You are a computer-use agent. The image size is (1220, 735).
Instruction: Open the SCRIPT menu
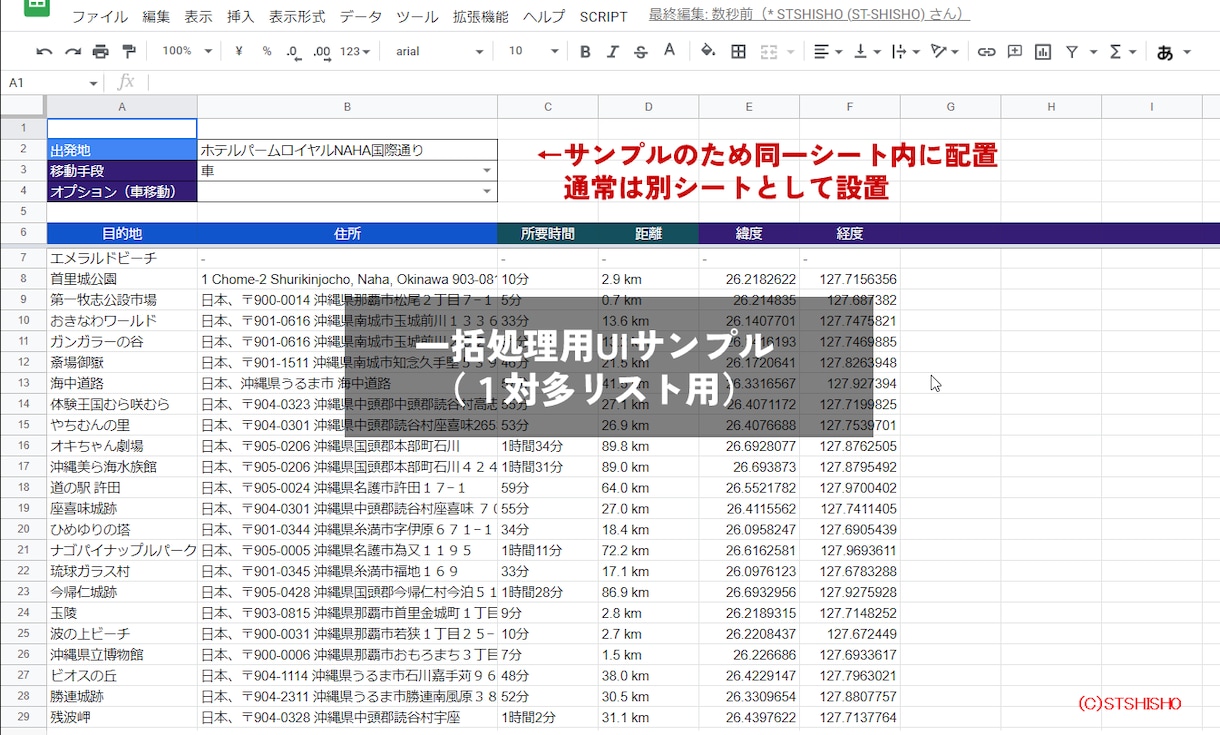click(x=604, y=16)
